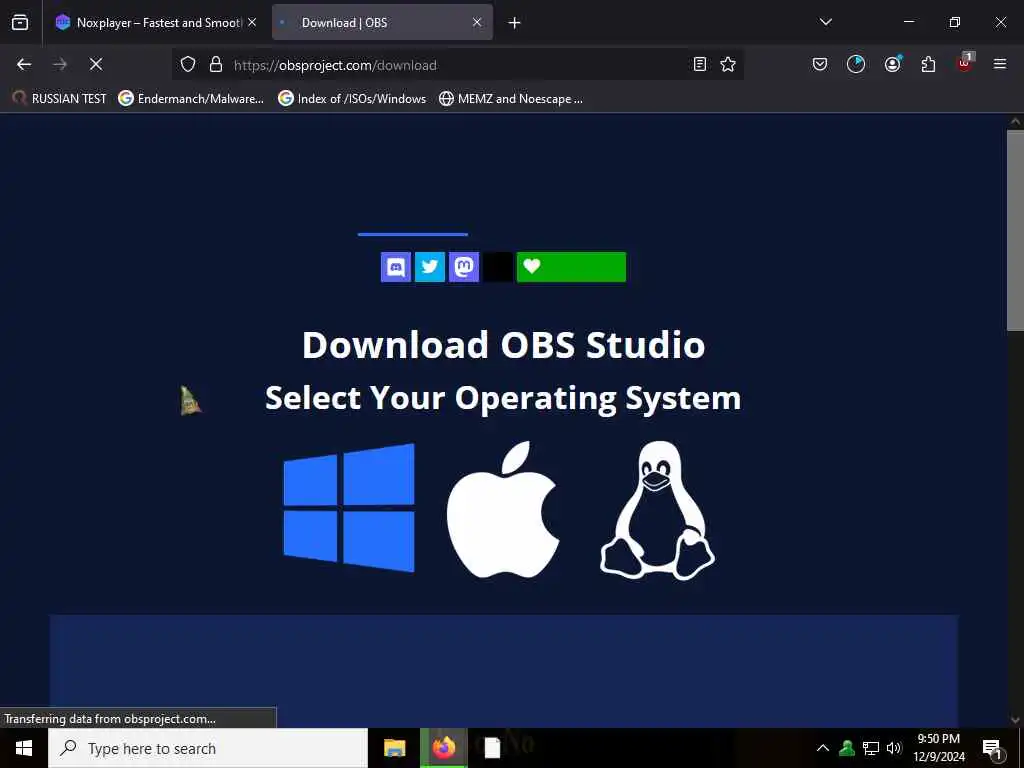Open the Index of /ISOs/Windows bookmark

click(x=352, y=99)
